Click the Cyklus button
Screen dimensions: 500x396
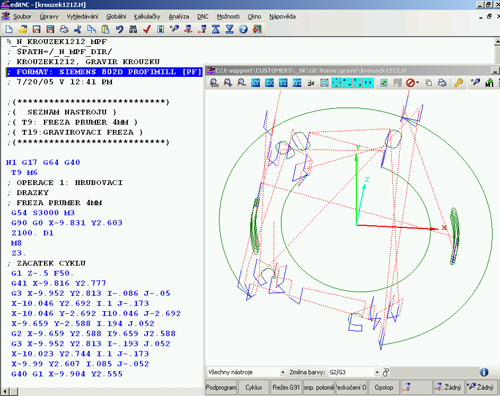click(x=253, y=387)
